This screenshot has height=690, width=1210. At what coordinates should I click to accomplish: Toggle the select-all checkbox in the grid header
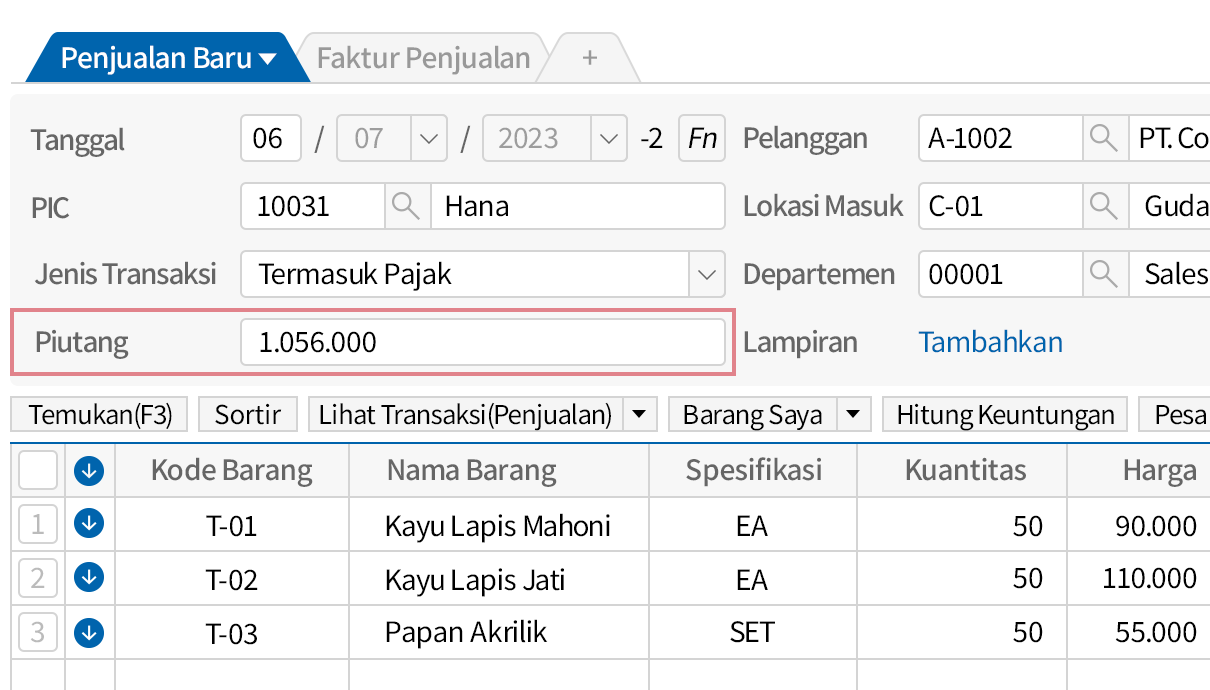click(x=37, y=470)
